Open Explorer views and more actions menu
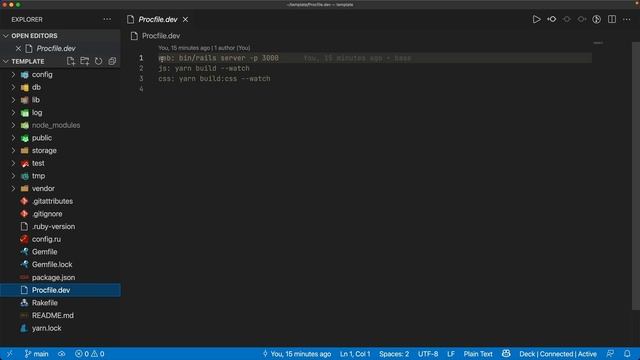 coord(107,19)
